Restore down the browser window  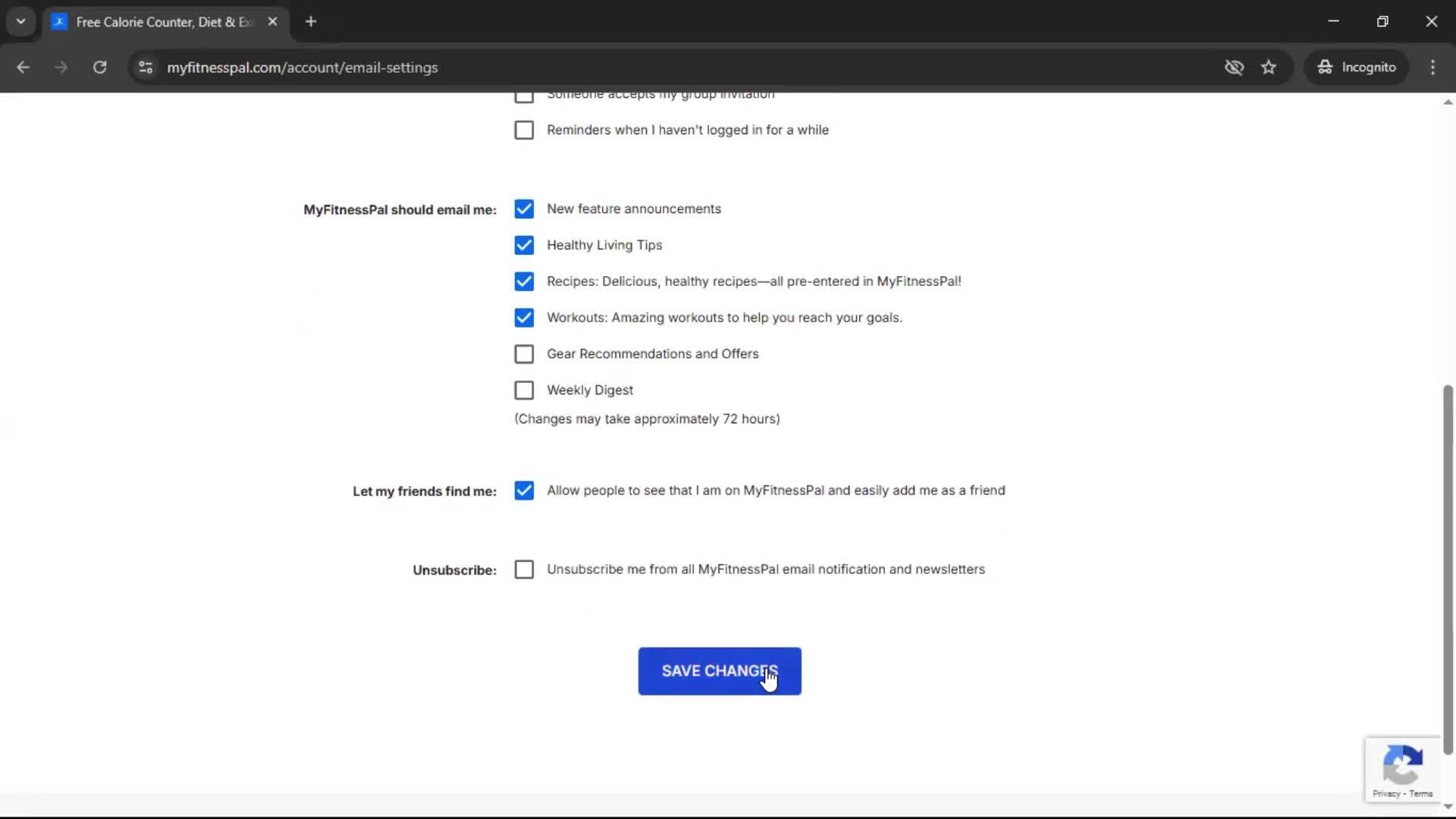(1382, 21)
